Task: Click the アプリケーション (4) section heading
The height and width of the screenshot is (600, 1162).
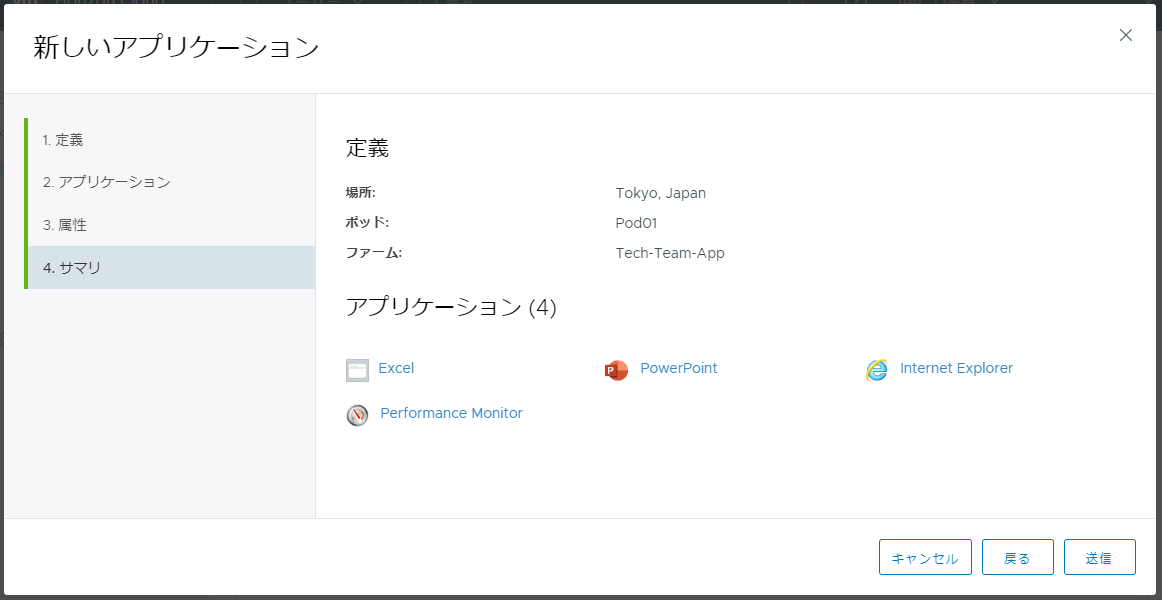Action: pos(451,307)
